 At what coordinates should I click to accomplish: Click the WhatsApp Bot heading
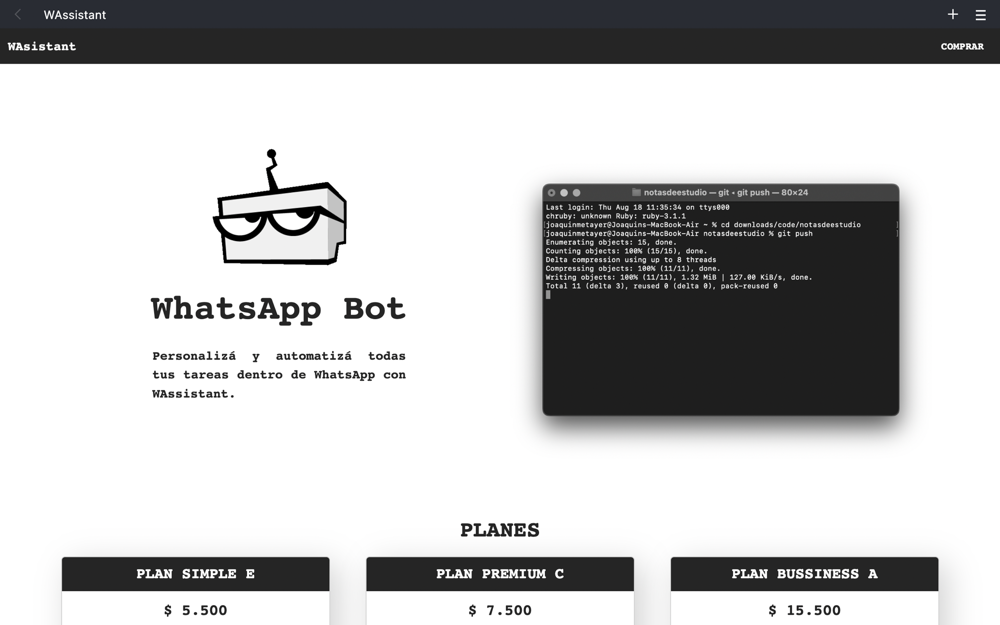(x=279, y=309)
